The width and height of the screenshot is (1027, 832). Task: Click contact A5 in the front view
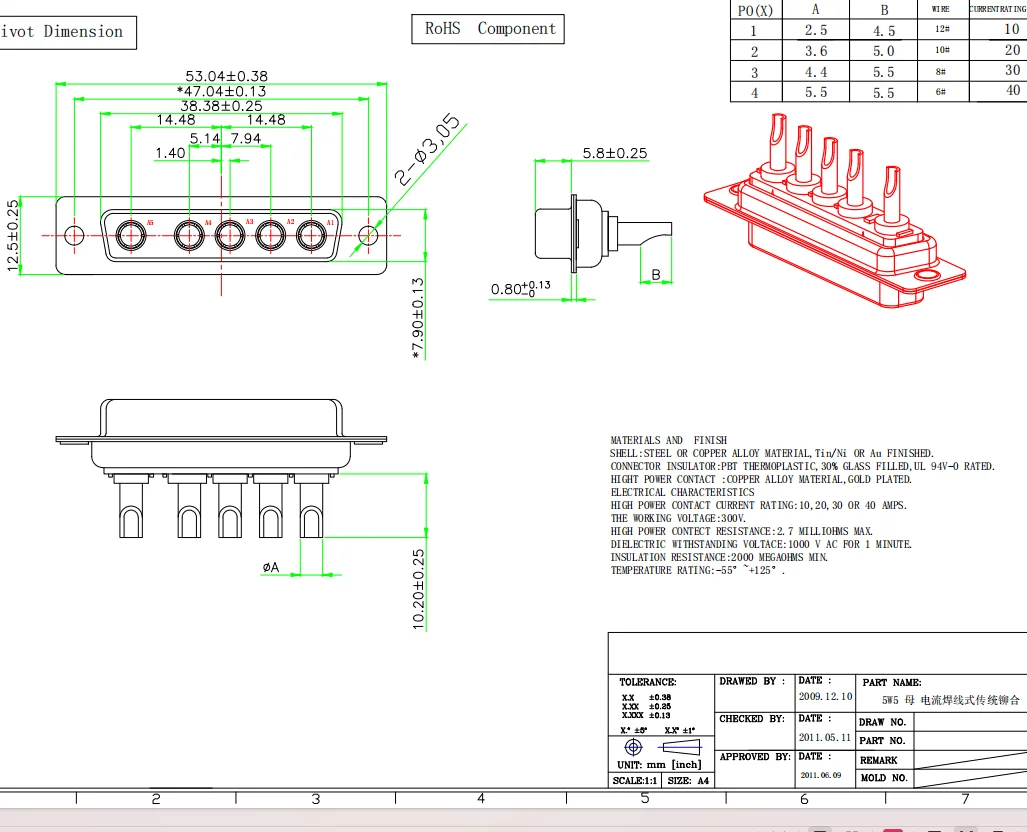[129, 236]
